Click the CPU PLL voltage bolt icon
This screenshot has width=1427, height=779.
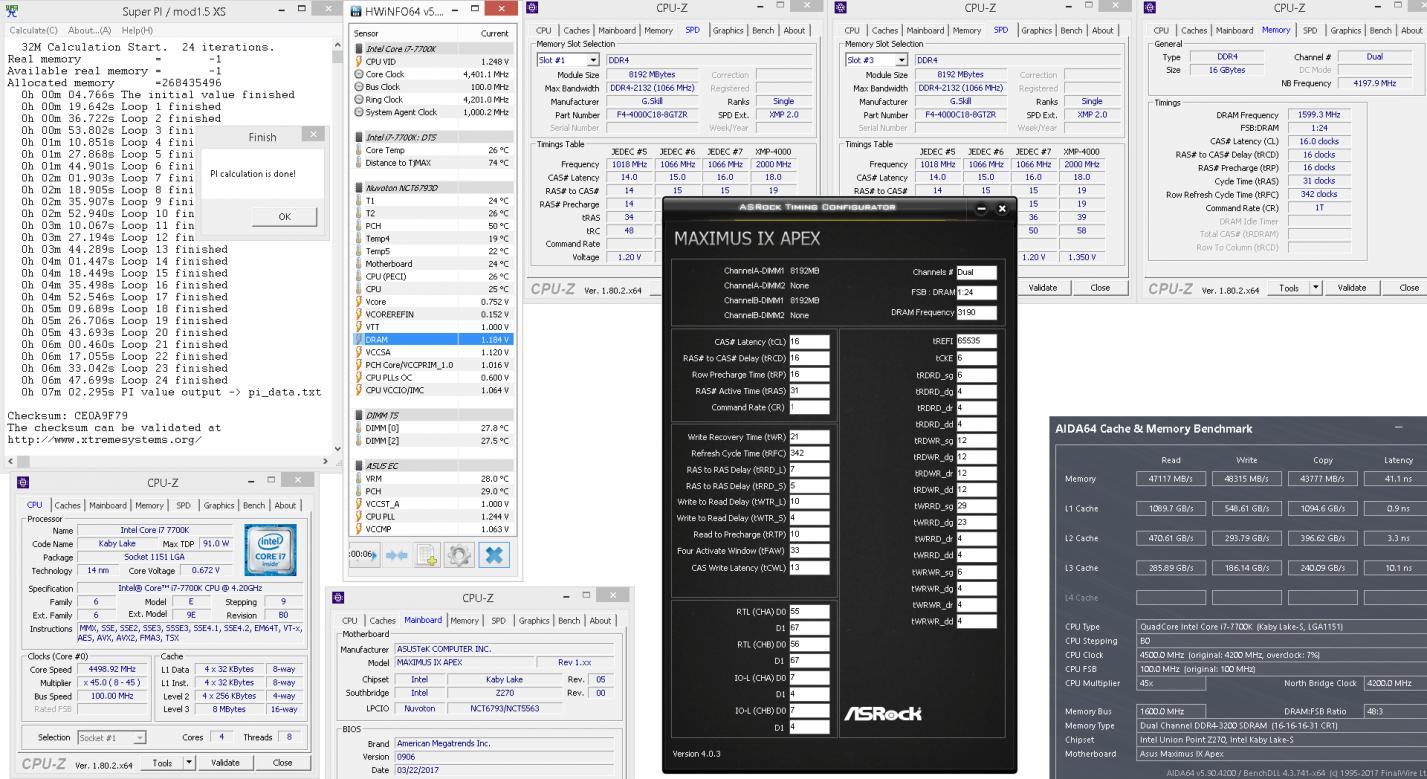(359, 516)
